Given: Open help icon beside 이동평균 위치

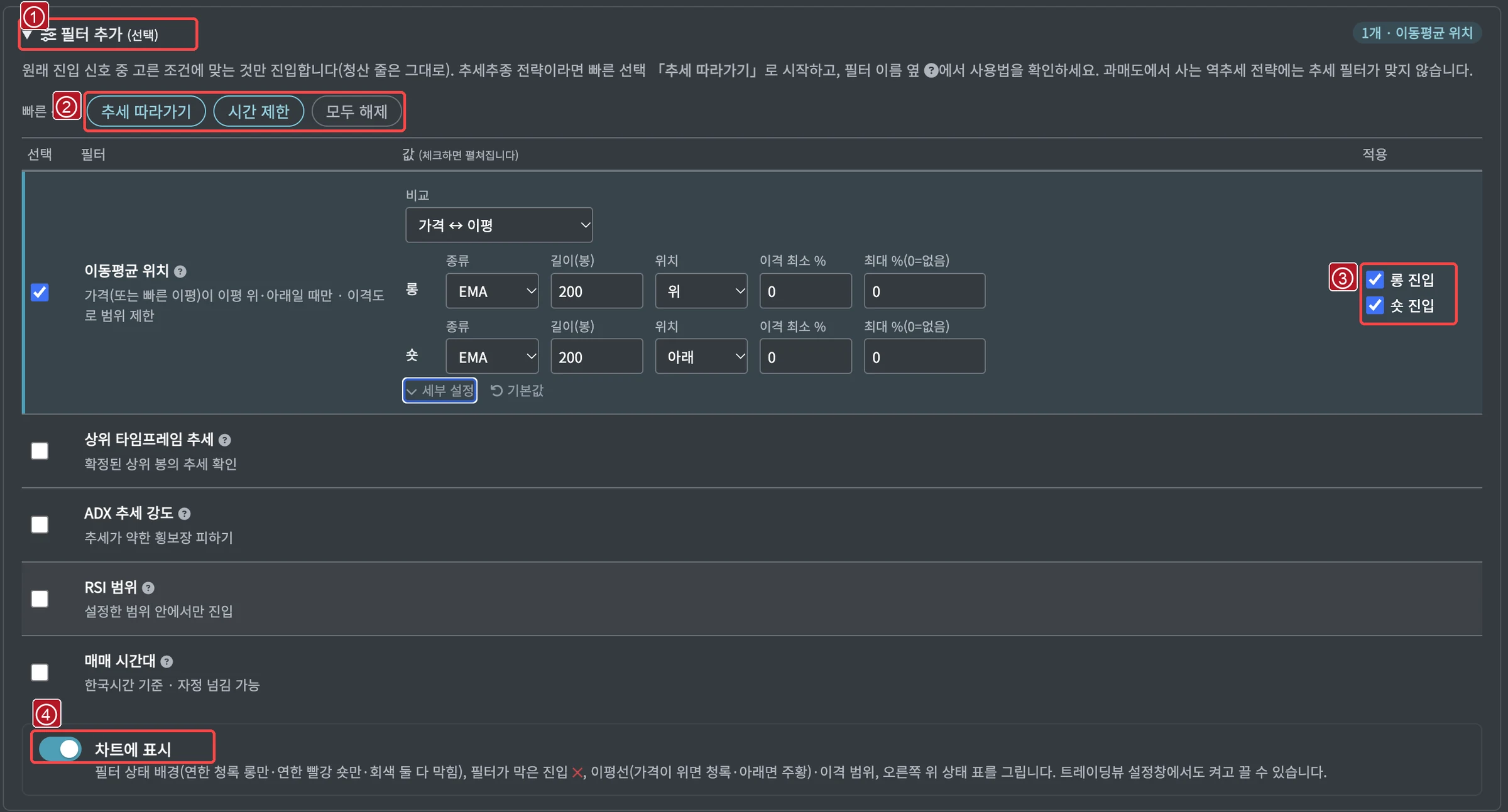Looking at the screenshot, I should (x=180, y=271).
